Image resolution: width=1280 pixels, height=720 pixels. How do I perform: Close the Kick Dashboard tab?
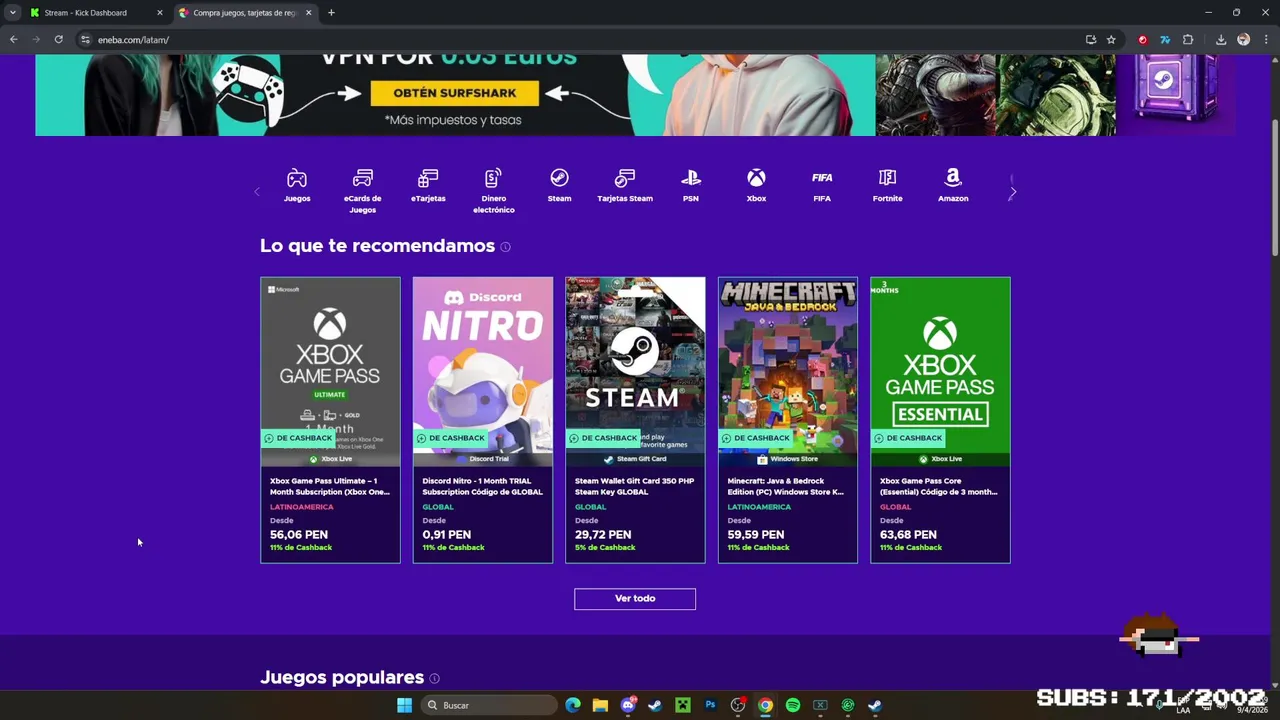click(x=159, y=13)
